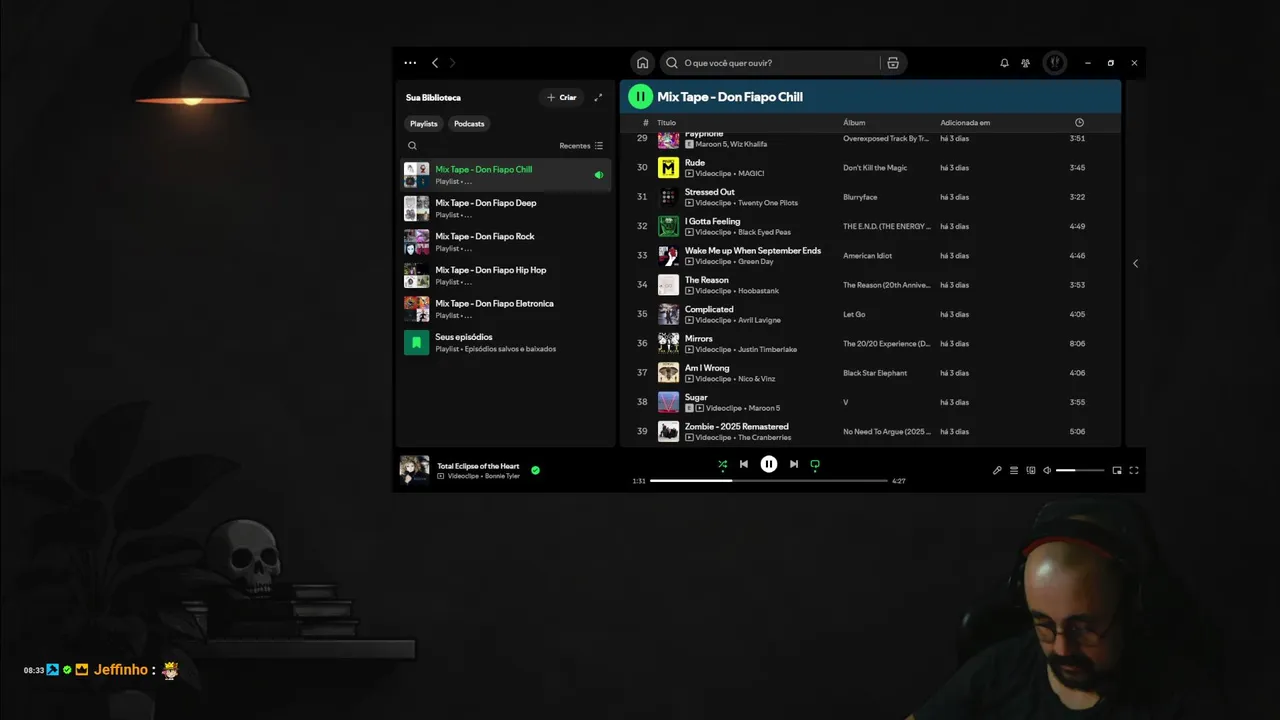Select the track Rude
This screenshot has width=1280, height=720.
(x=870, y=167)
